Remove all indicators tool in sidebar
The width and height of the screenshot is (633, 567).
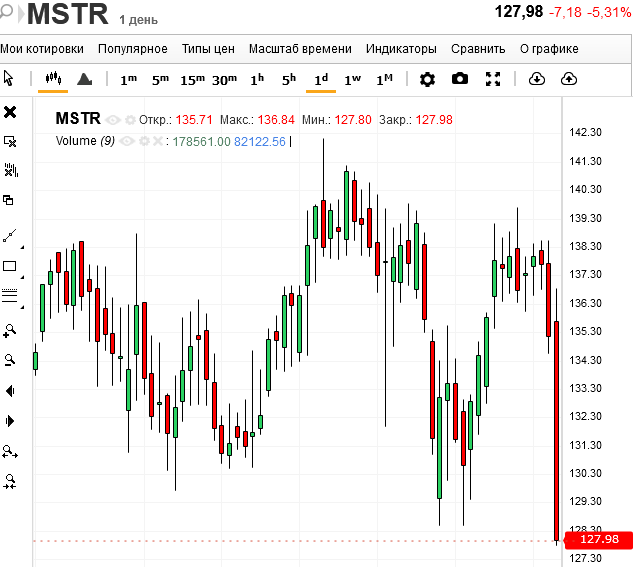11,170
